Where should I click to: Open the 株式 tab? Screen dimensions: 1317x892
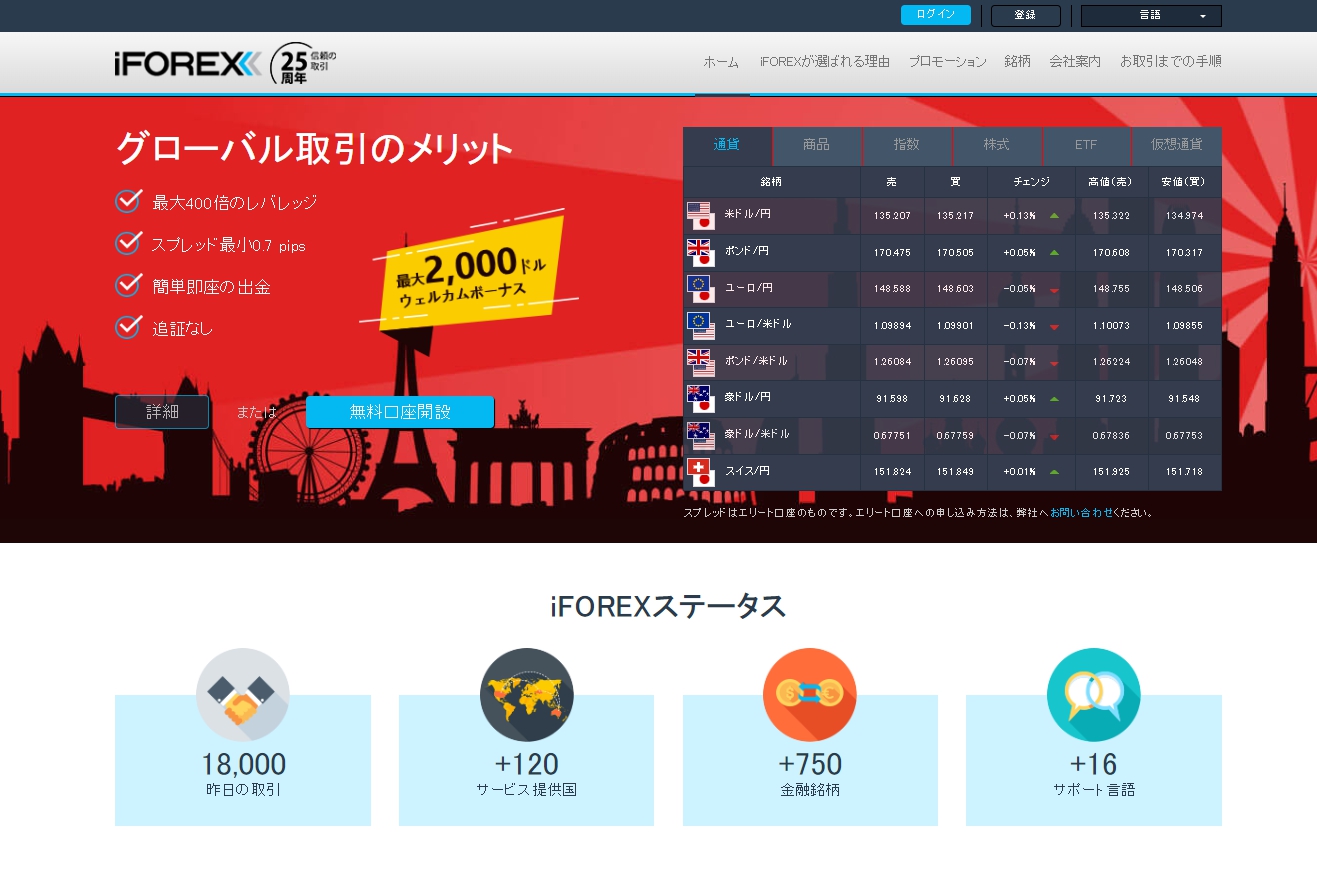(x=996, y=145)
